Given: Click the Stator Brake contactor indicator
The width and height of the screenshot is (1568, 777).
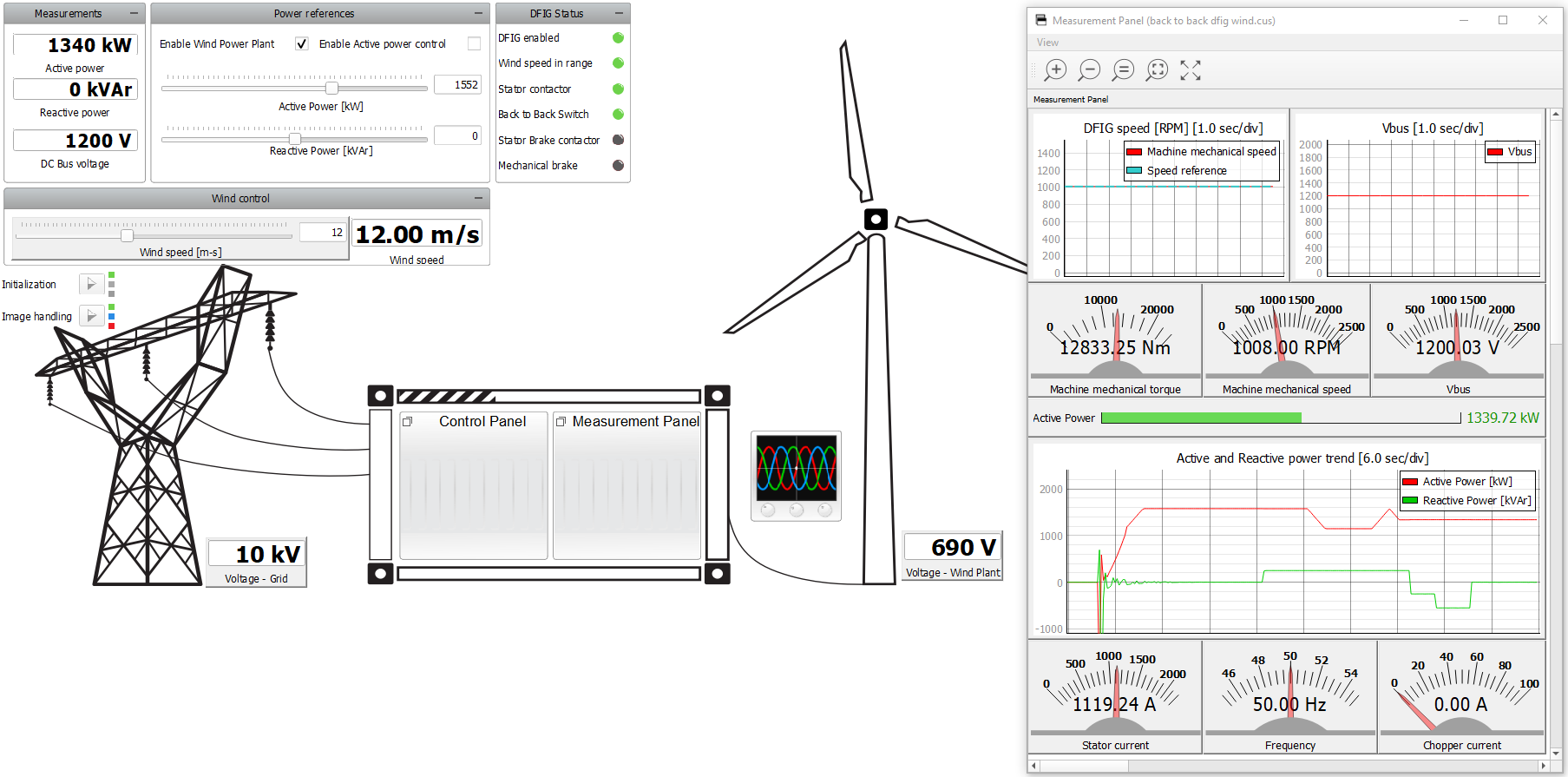Looking at the screenshot, I should click(618, 140).
